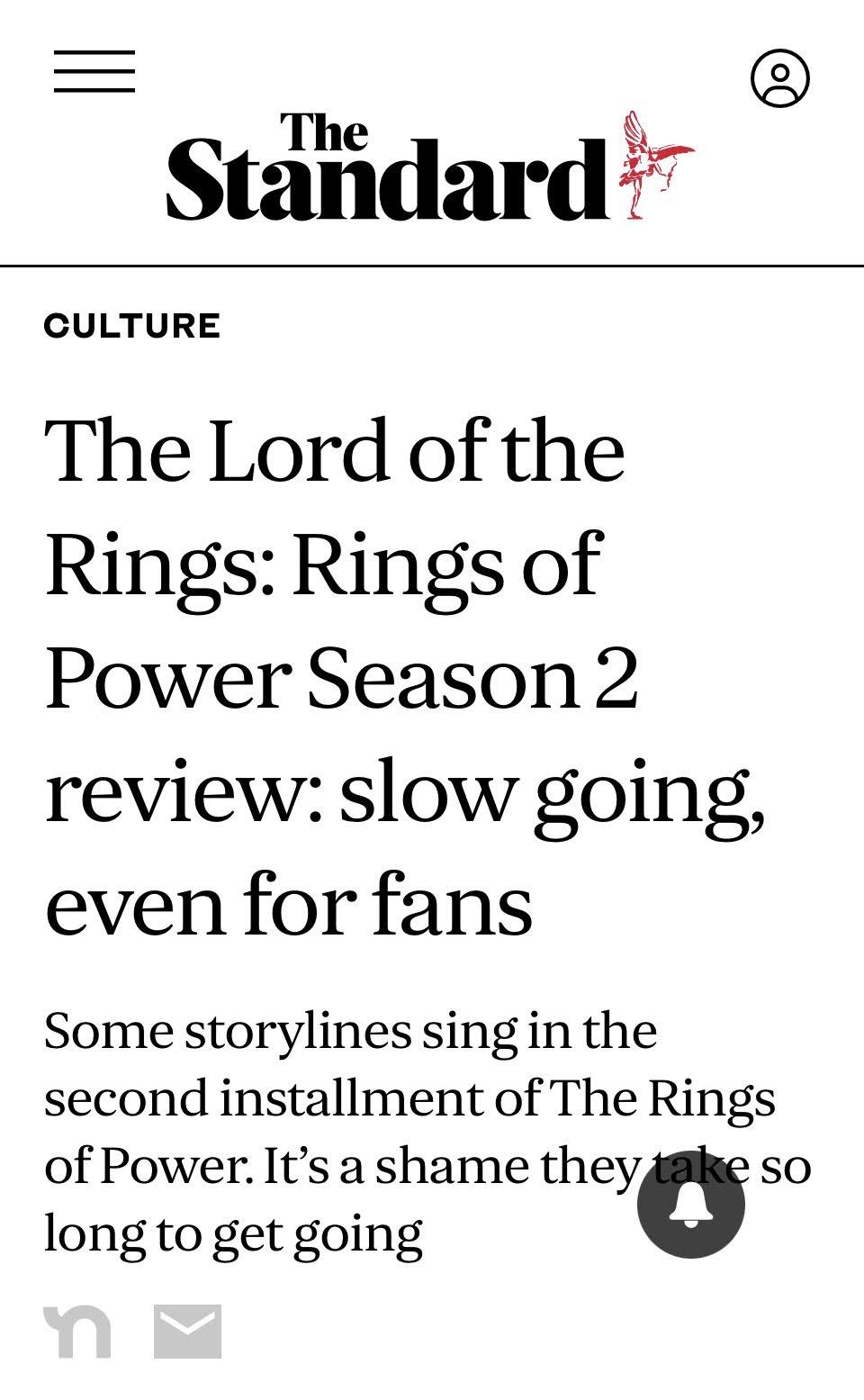Enable article alerts with the bell
The image size is (864, 1400).
point(690,1204)
